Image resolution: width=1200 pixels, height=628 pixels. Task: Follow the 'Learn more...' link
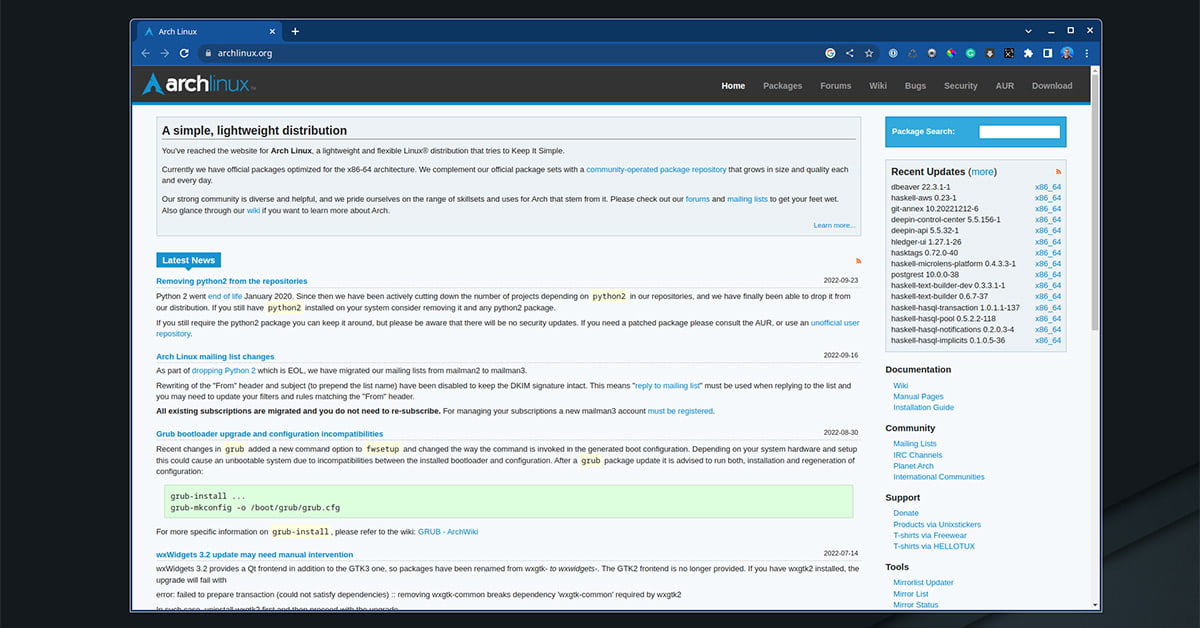(834, 225)
